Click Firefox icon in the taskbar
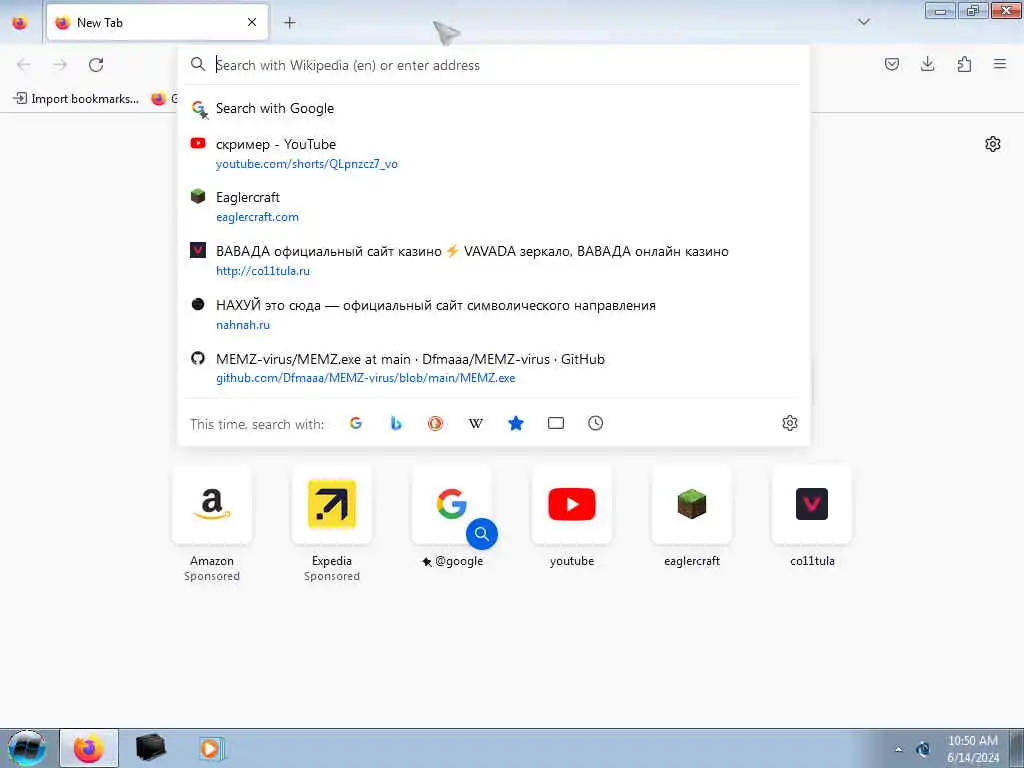This screenshot has height=768, width=1024. [x=89, y=748]
